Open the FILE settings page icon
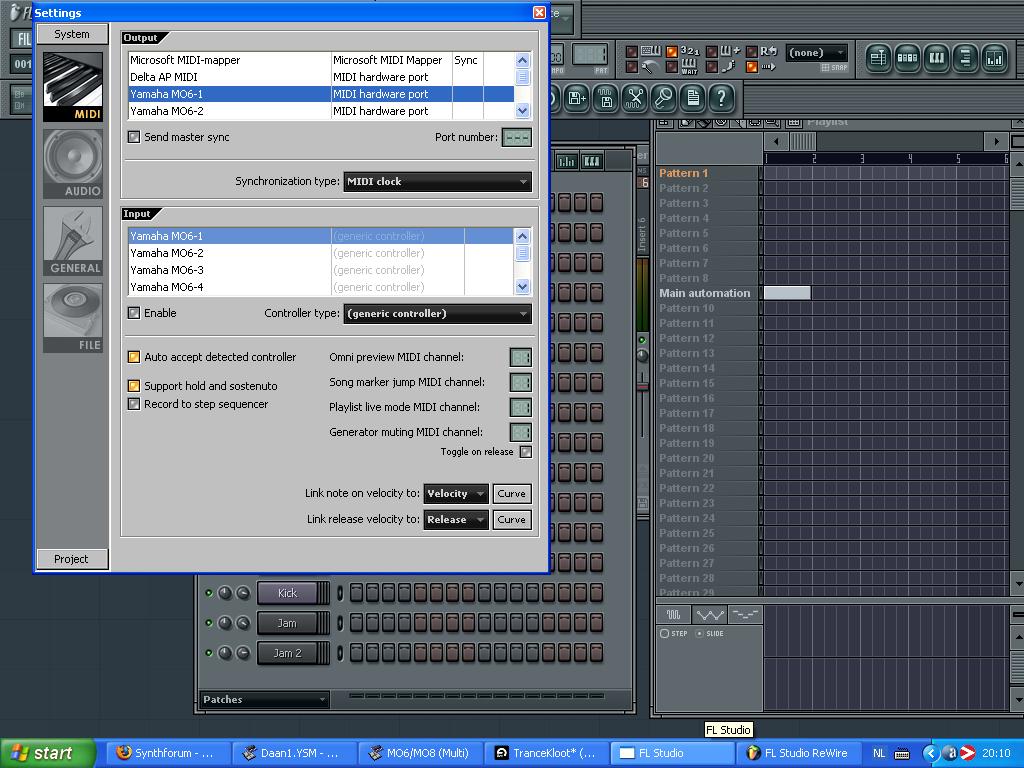The width and height of the screenshot is (1024, 768). (x=72, y=318)
